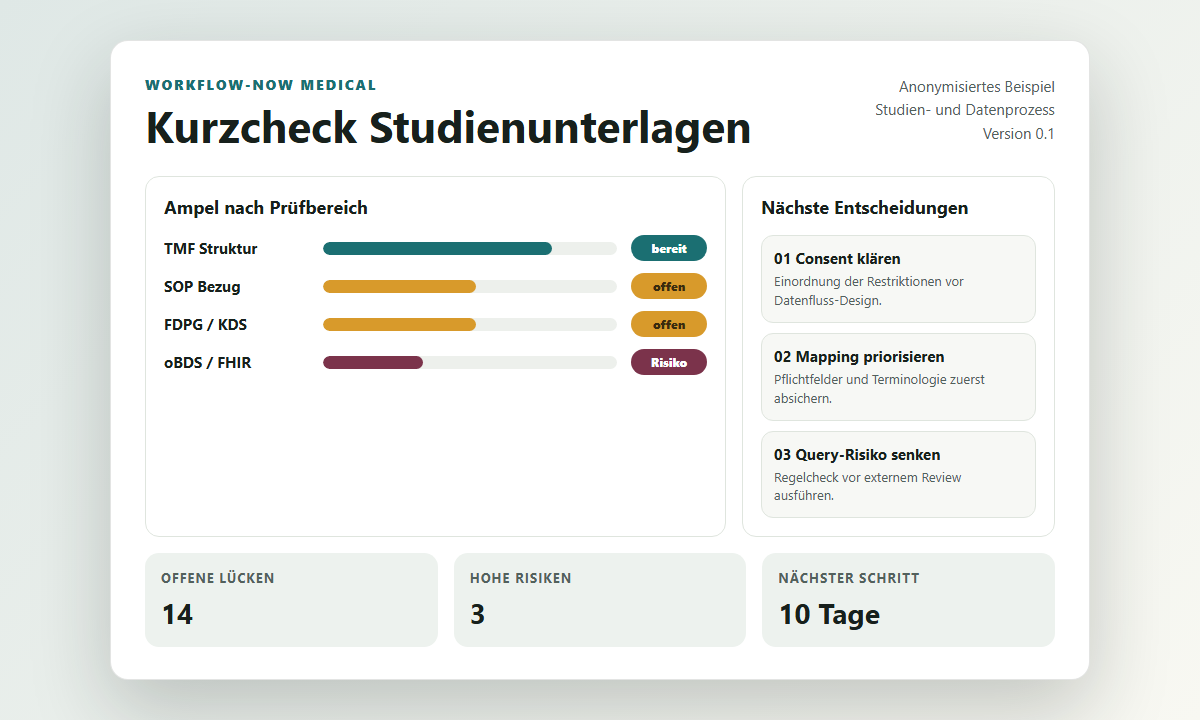Image resolution: width=1200 pixels, height=720 pixels.
Task: Open the '01 Consent klären' card
Action: [x=898, y=279]
